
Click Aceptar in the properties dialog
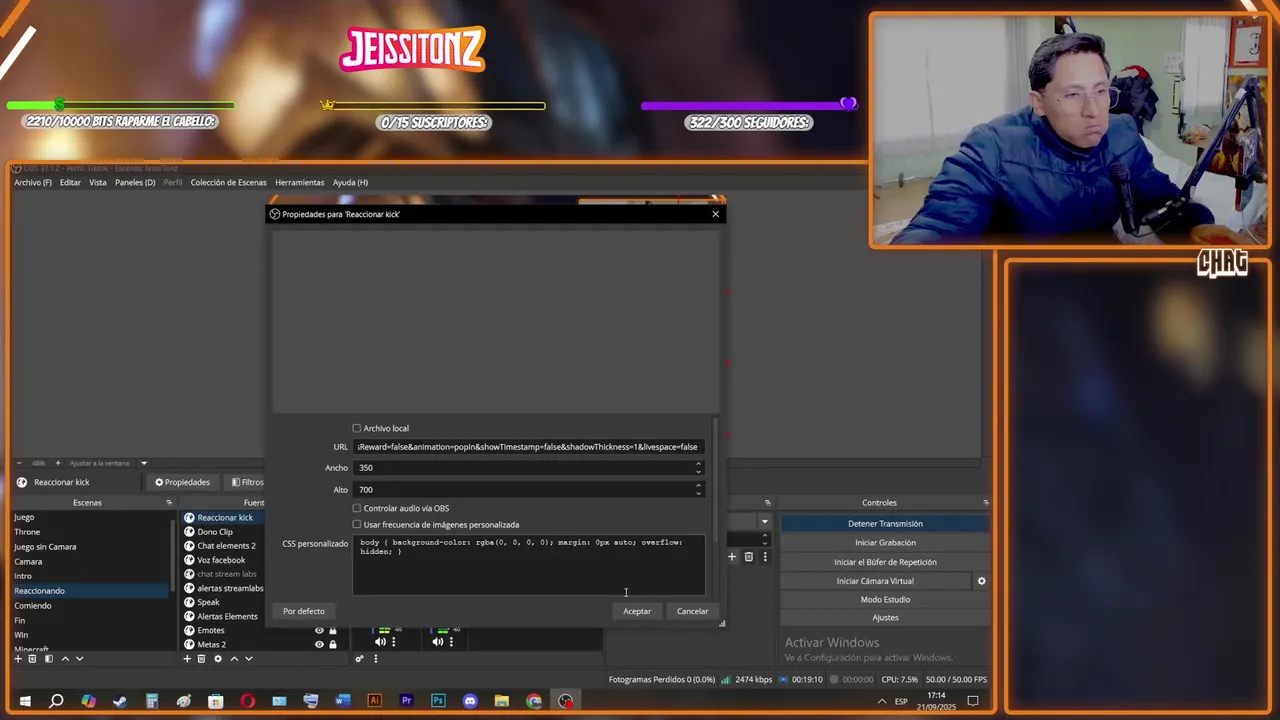(x=637, y=611)
